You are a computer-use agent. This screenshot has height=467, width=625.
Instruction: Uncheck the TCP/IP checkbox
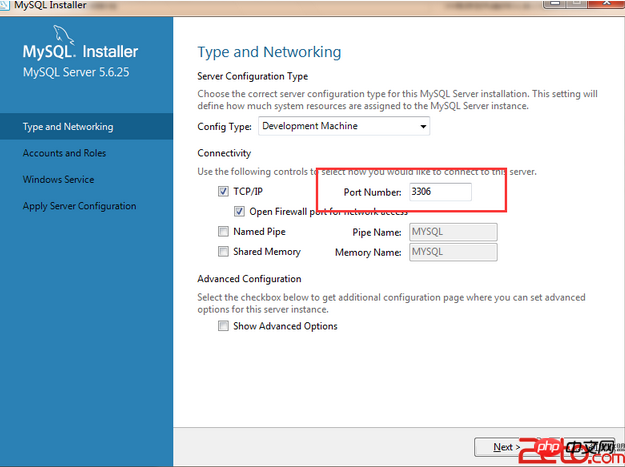pos(223,192)
